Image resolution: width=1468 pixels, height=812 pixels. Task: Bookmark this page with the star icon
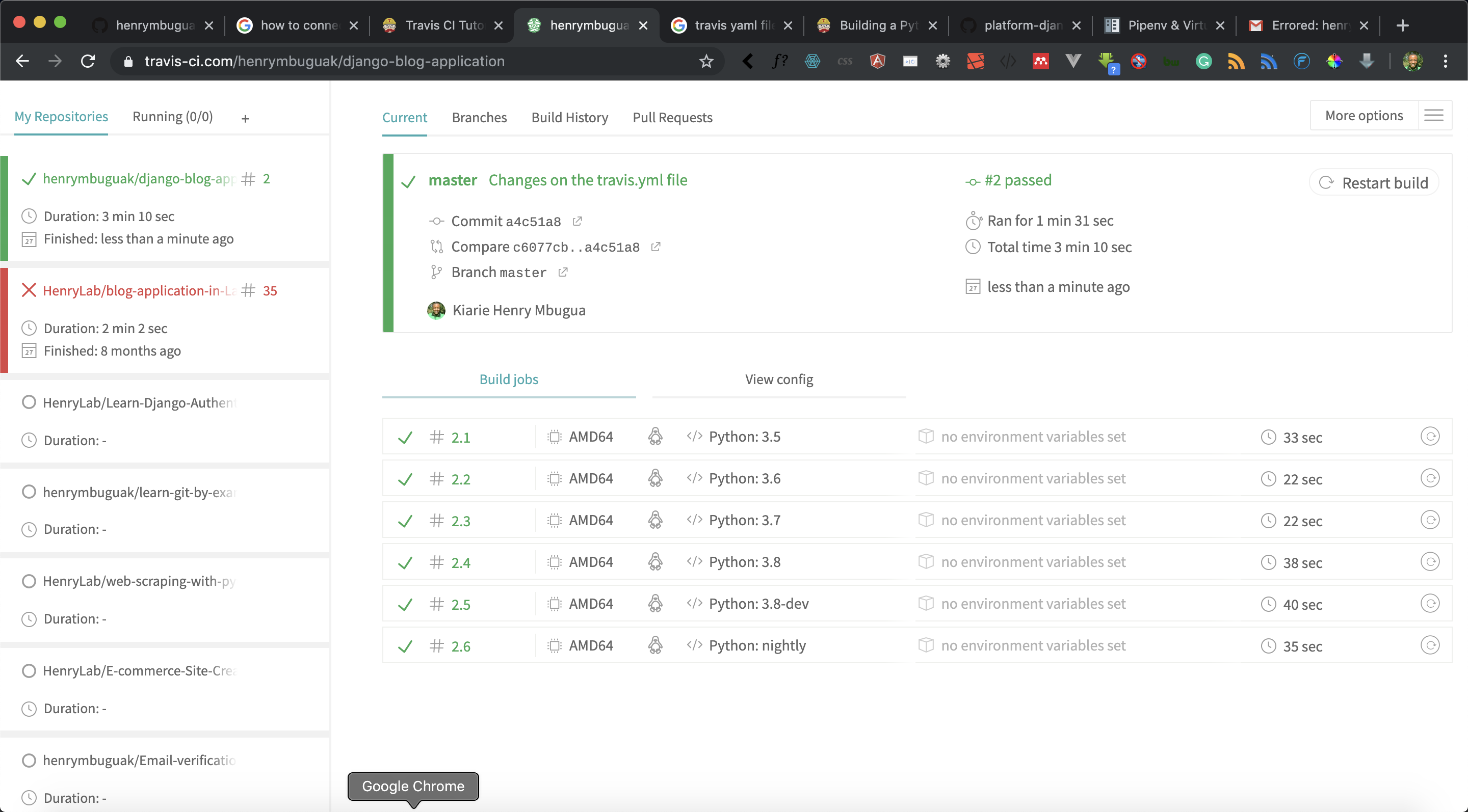(x=706, y=61)
